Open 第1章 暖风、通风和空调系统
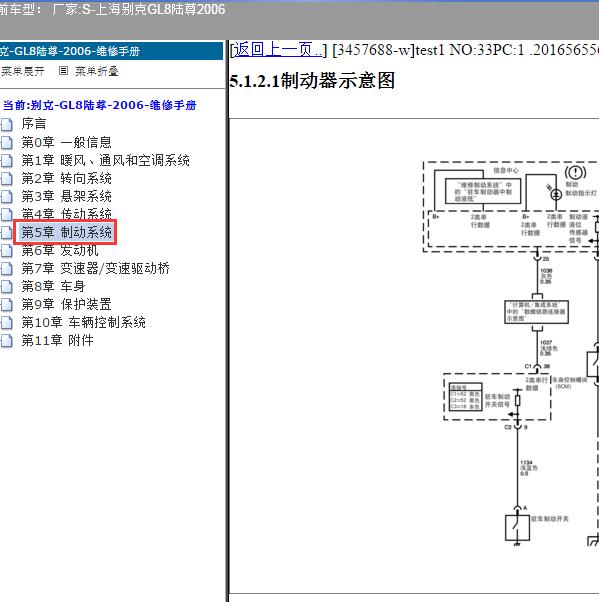 pos(106,160)
